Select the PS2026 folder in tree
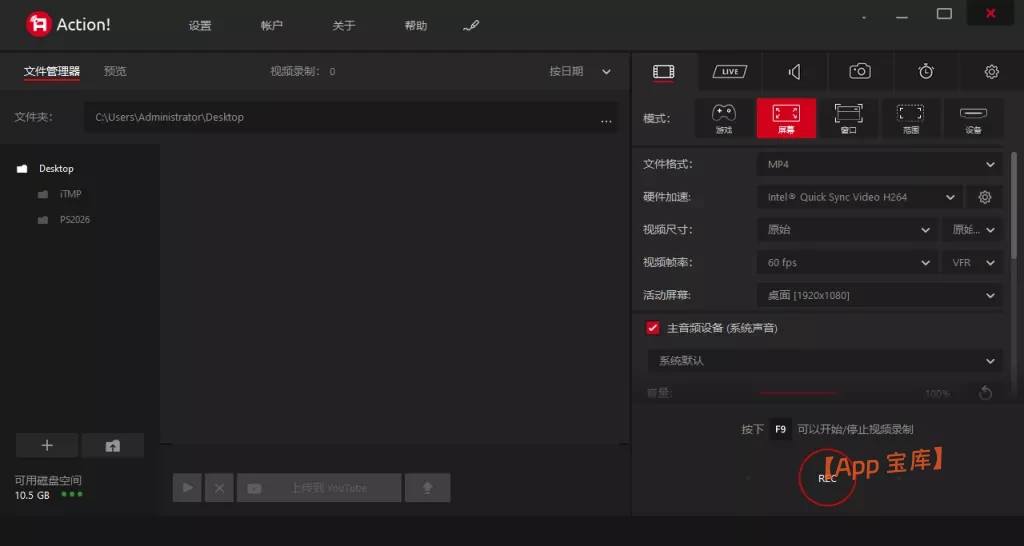This screenshot has height=546, width=1024. [75, 219]
